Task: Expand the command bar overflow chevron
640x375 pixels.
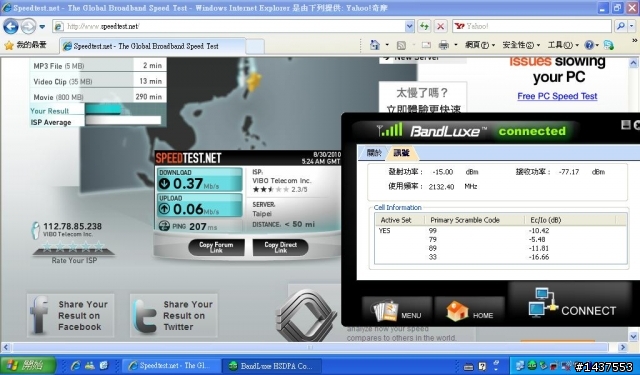Action: tap(634, 41)
